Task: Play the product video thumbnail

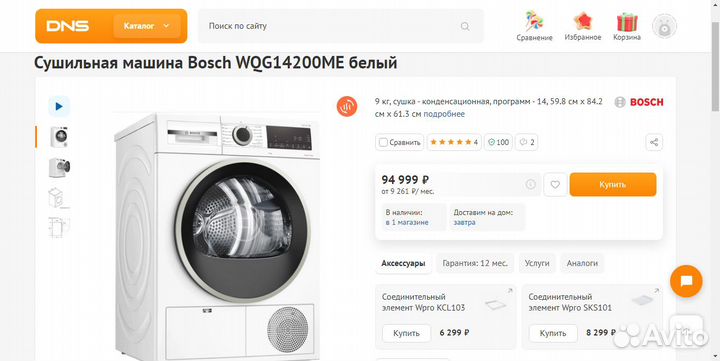Action: (59, 107)
